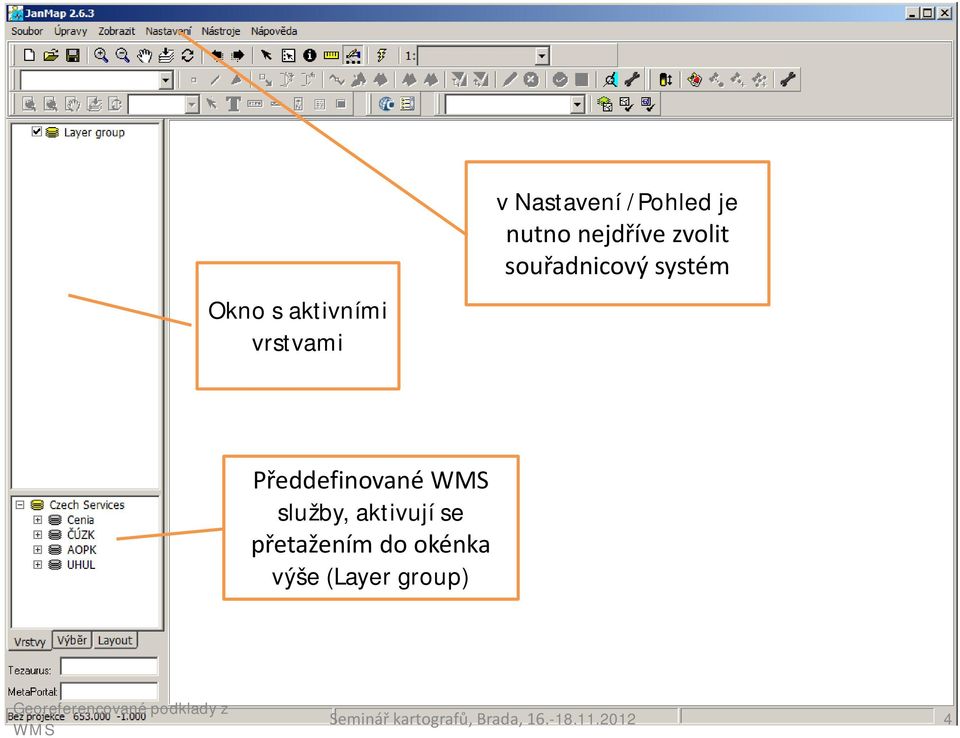The width and height of the screenshot is (960, 738).
Task: Select the Zoom Out magnifier tool
Action: [x=122, y=55]
